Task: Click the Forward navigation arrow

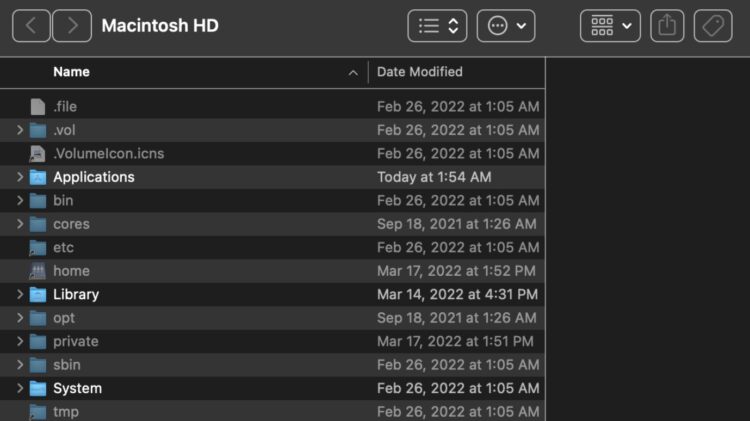Action: (x=71, y=26)
